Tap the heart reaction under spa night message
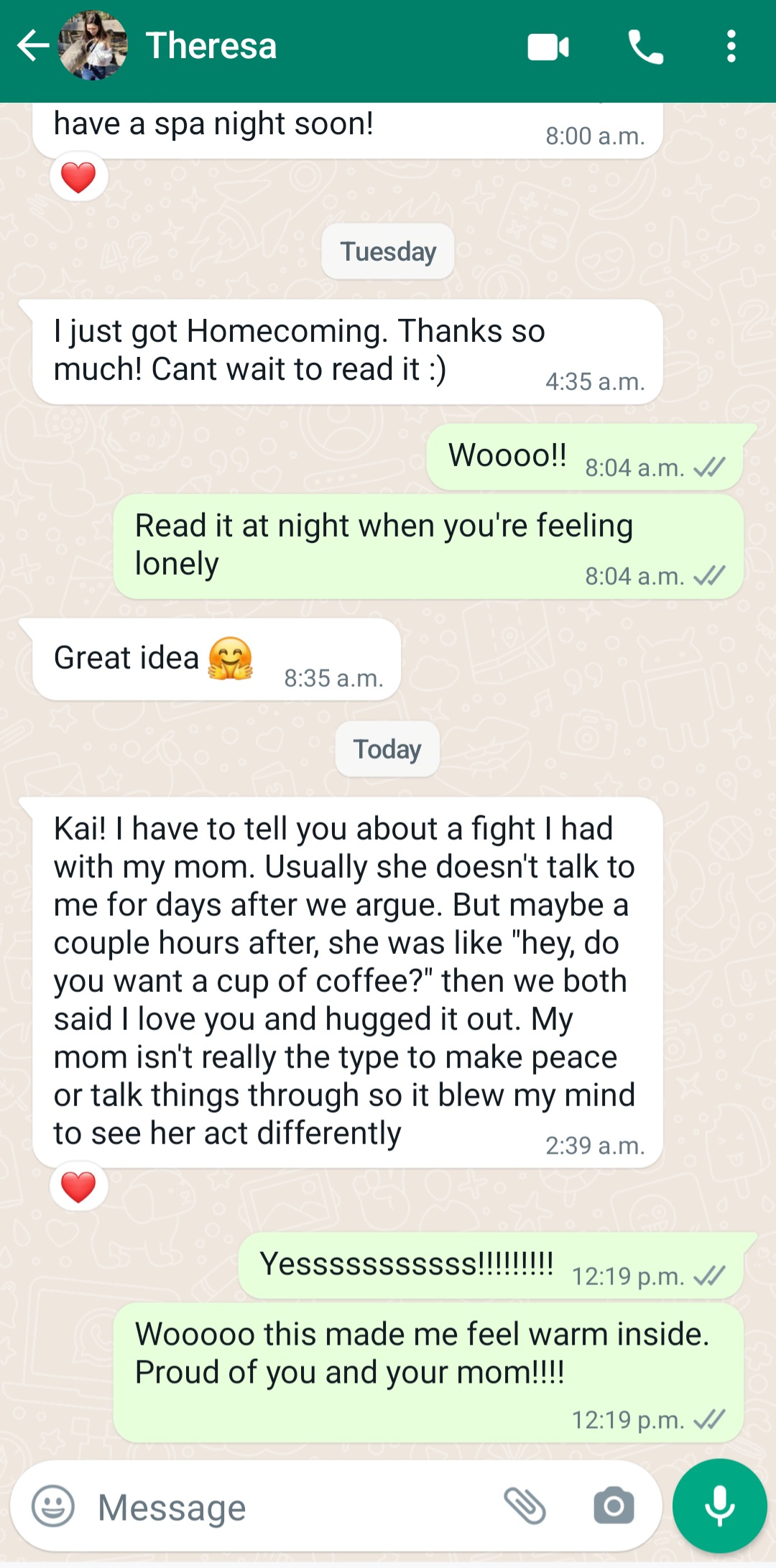The height and width of the screenshot is (1568, 776). [79, 177]
